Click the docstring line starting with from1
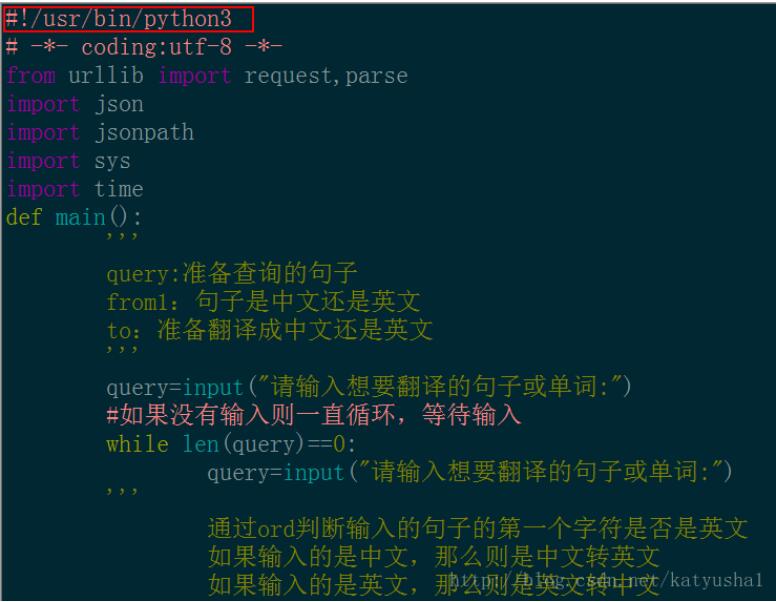Image resolution: width=776 pixels, height=602 pixels. [x=263, y=301]
